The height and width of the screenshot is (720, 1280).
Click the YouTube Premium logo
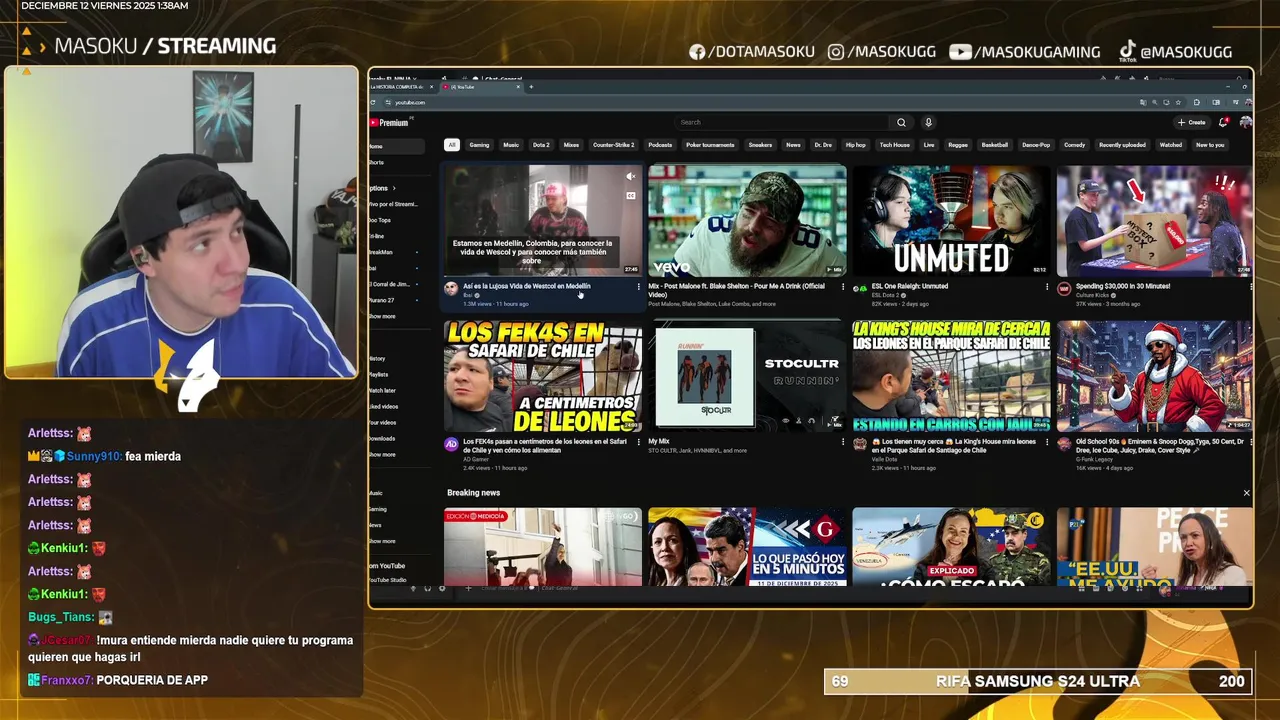(x=390, y=123)
